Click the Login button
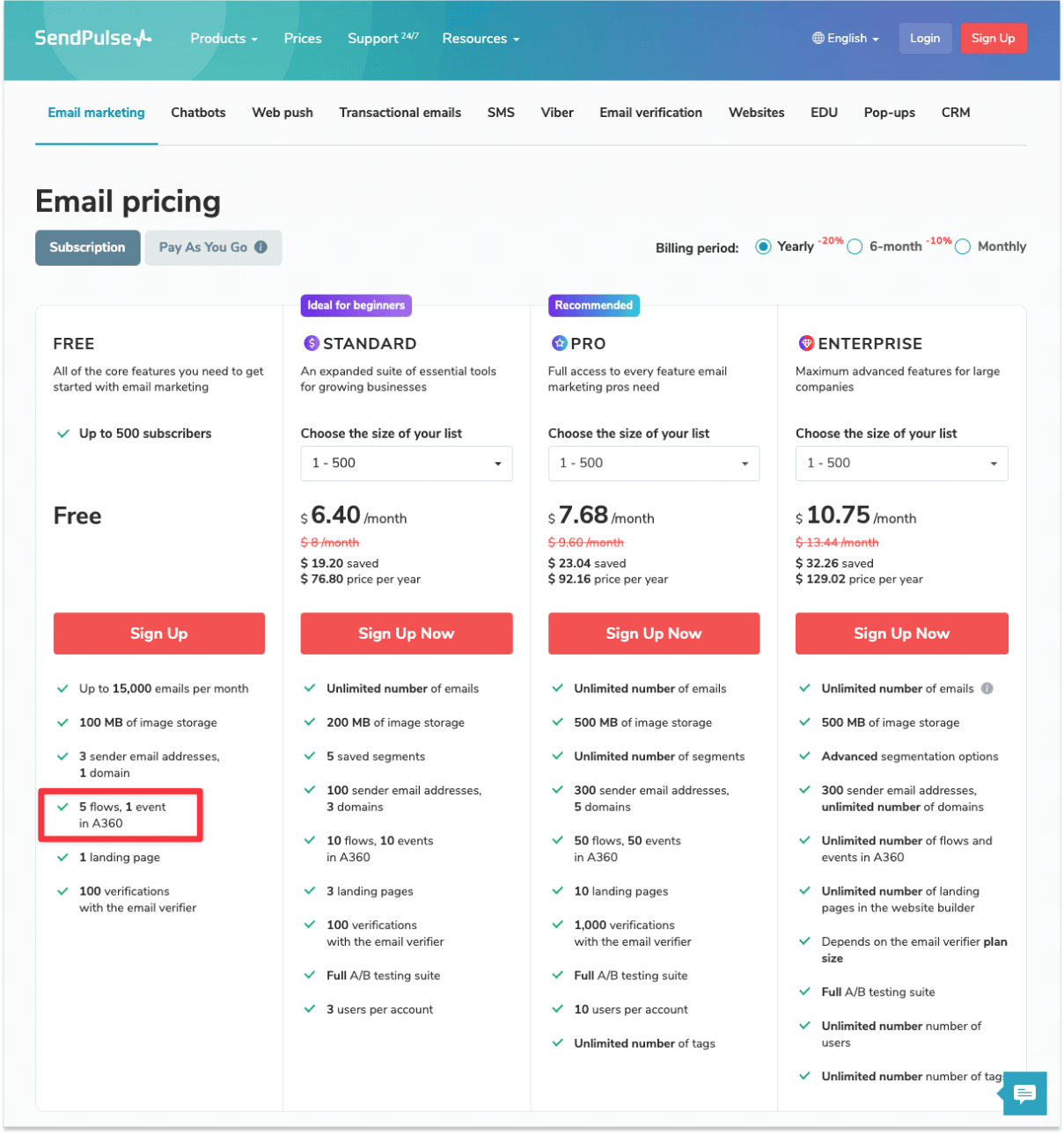The width and height of the screenshot is (1064, 1134). pos(925,38)
